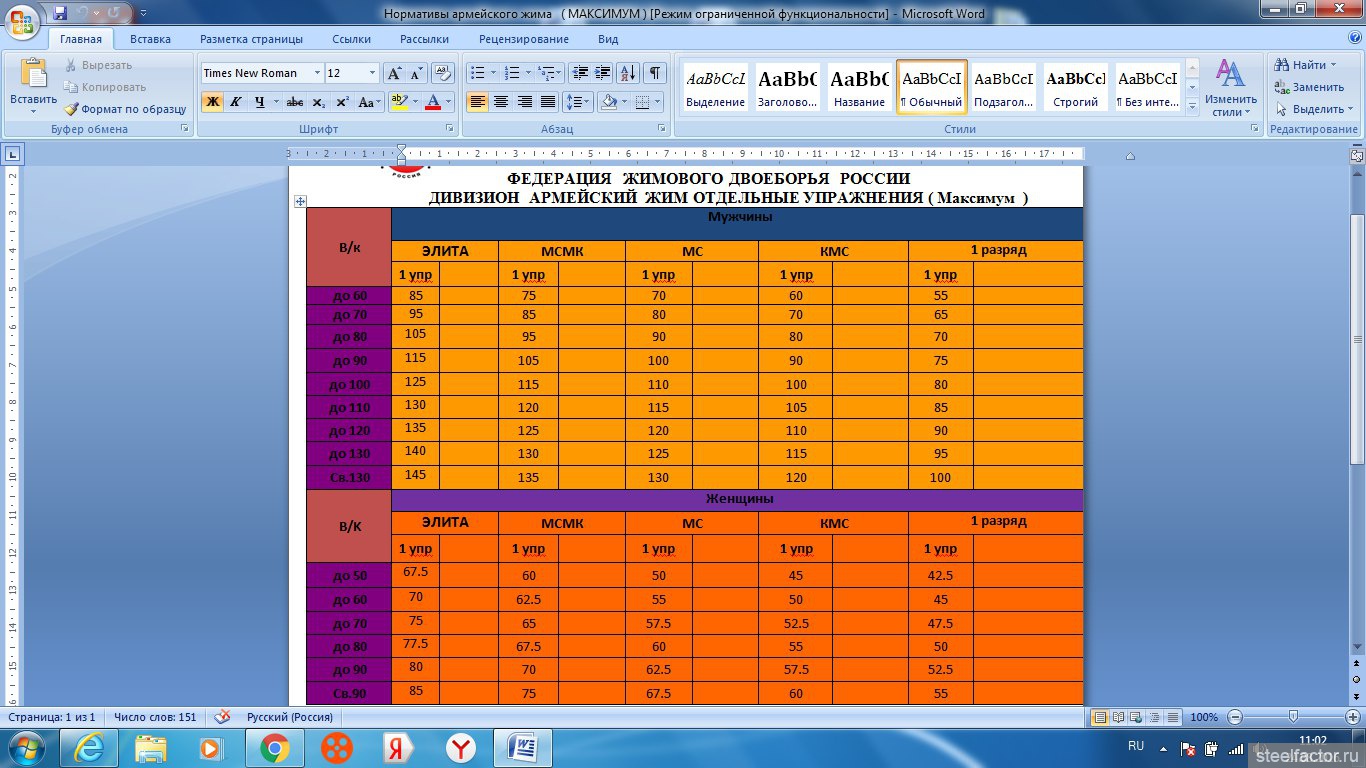The width and height of the screenshot is (1366, 768).
Task: Toggle superscript formatting
Action: [342, 102]
